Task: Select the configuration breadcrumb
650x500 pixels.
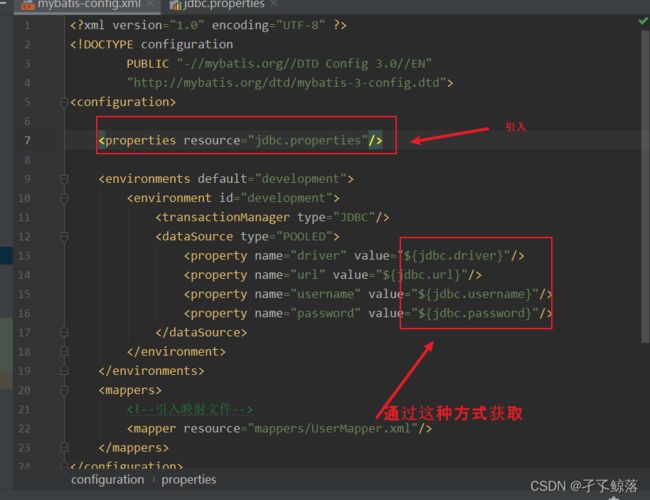Action: coord(107,480)
